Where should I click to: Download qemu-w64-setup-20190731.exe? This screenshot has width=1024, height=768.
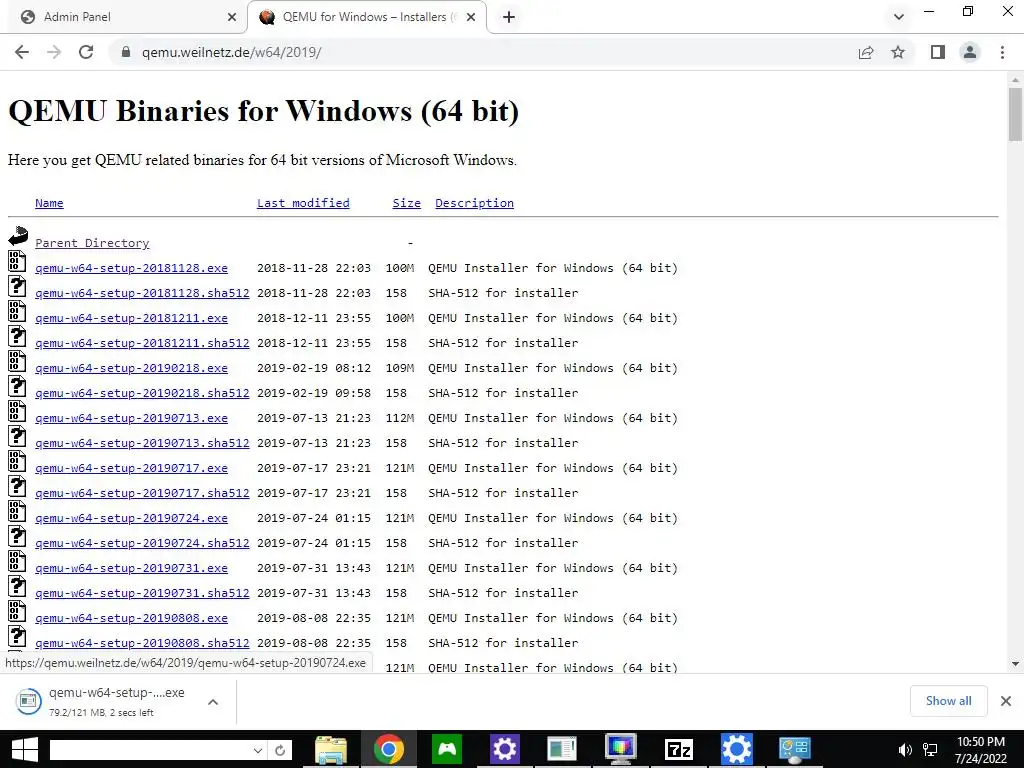tap(131, 568)
